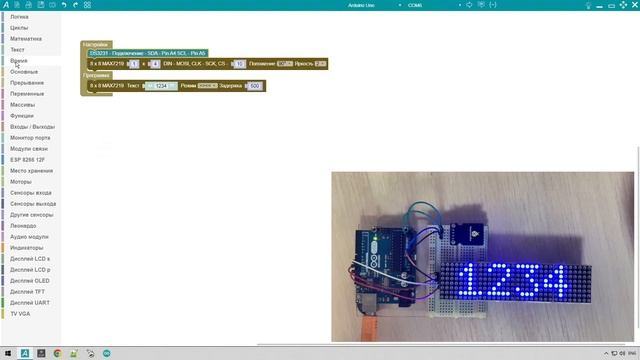Viewport: 640px width, 360px height.
Task: Open the Режим mode dropdown
Action: [207, 86]
